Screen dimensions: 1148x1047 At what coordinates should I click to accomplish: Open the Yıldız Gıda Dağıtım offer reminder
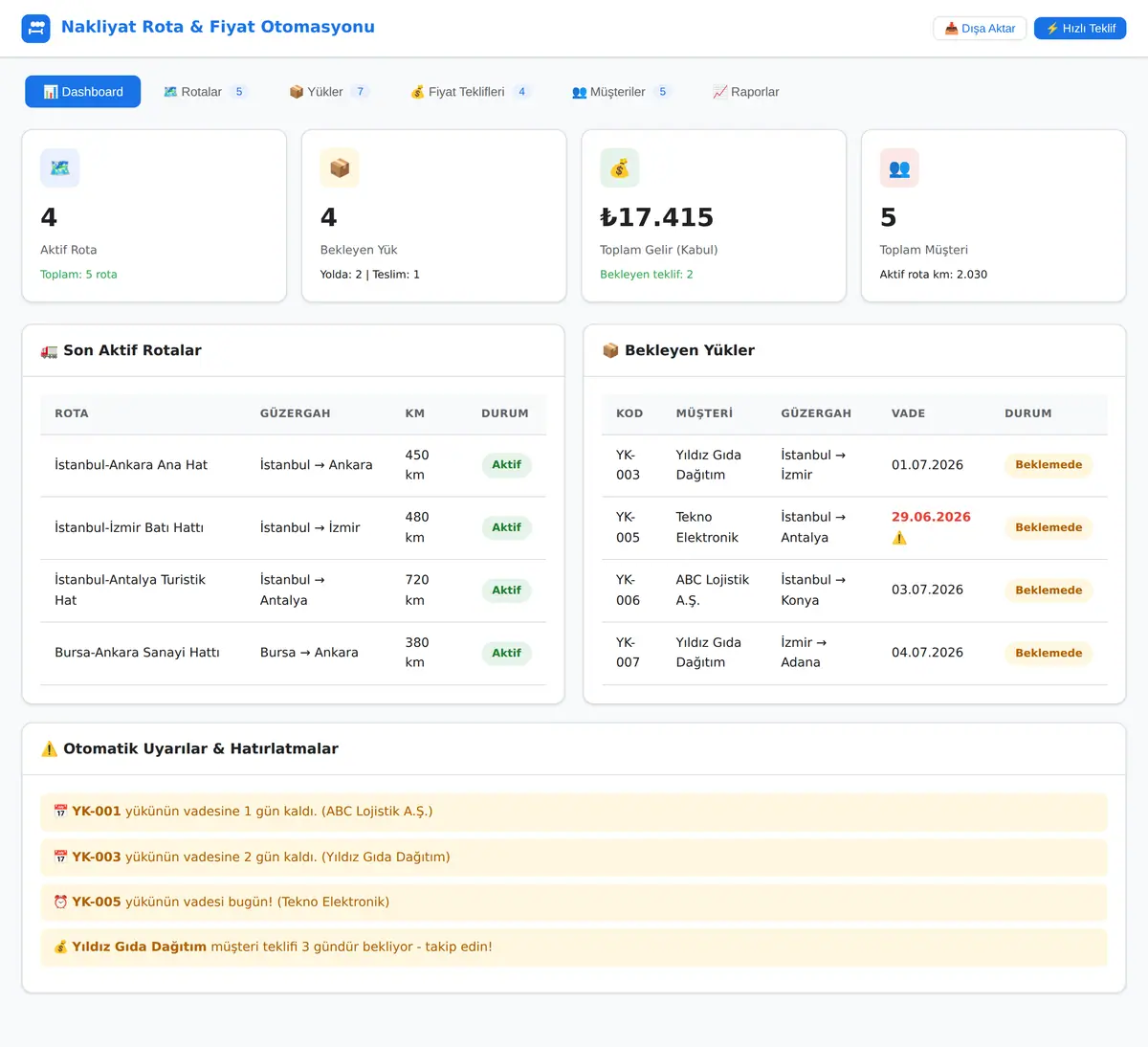pyautogui.click(x=574, y=947)
